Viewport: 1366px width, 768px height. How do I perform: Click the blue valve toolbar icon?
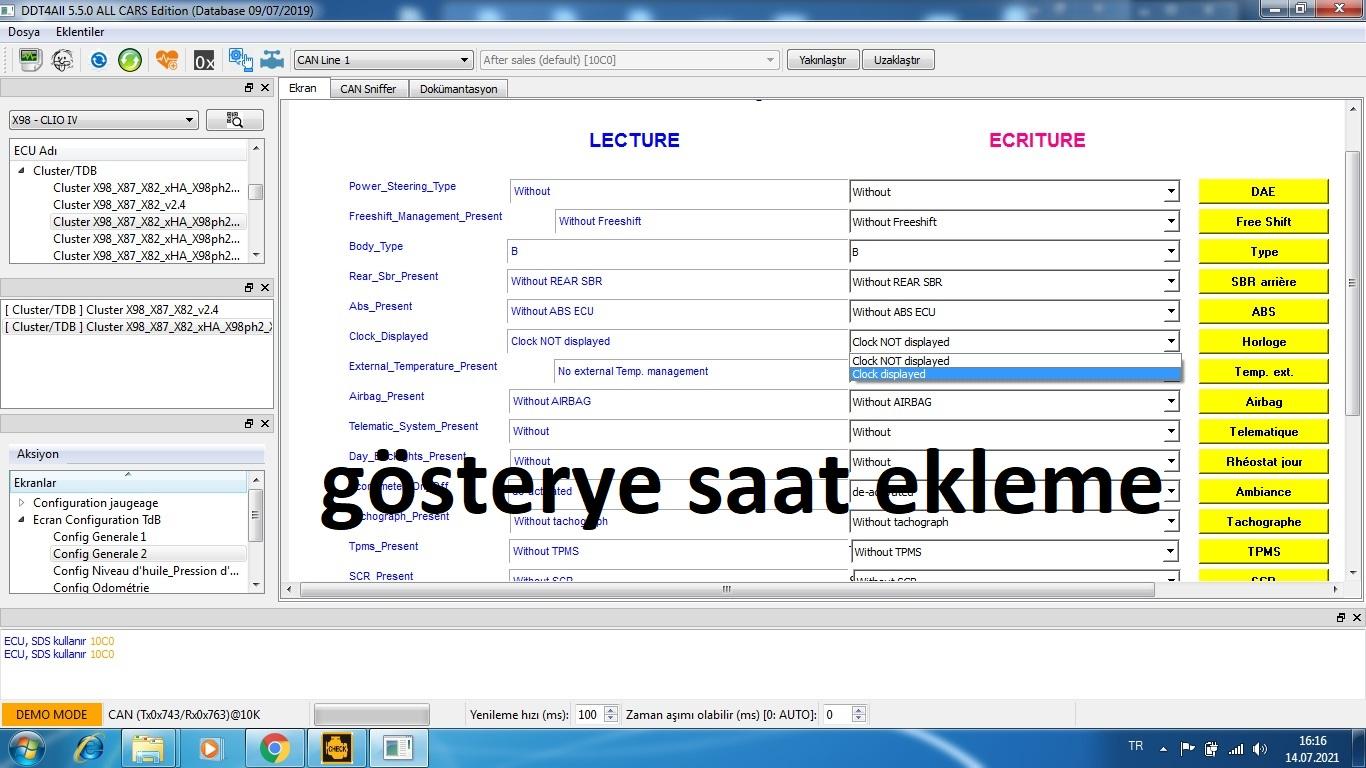(x=272, y=60)
